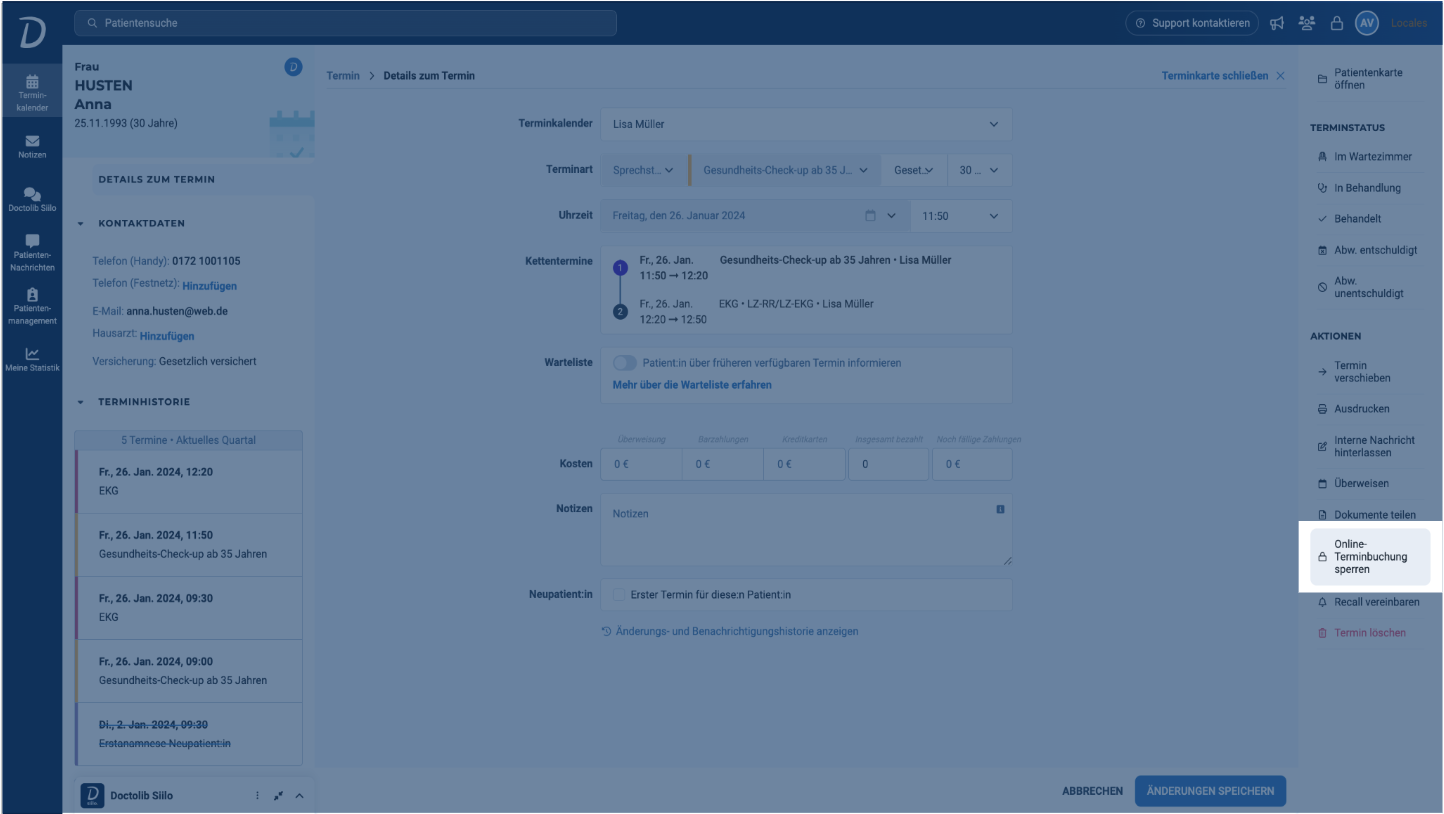The image size is (1444, 814).
Task: Open the Gesundheits-Check-up Terminart dropdown
Action: [786, 170]
